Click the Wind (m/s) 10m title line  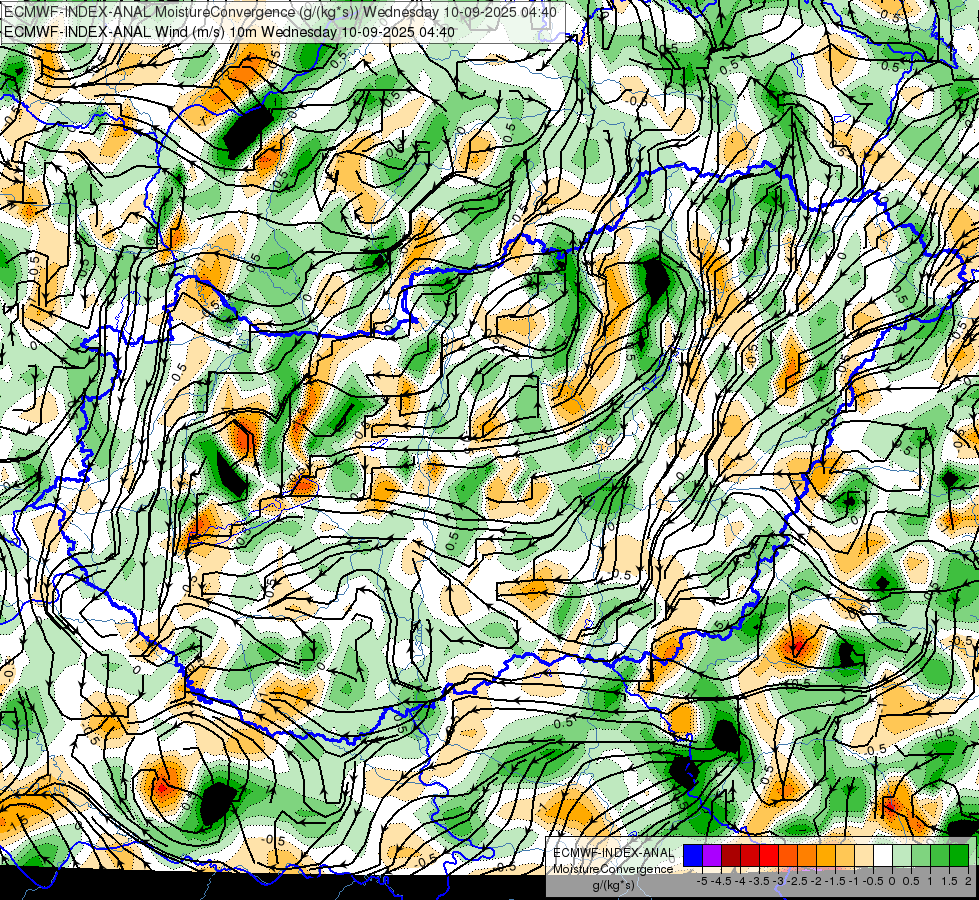click(x=229, y=31)
